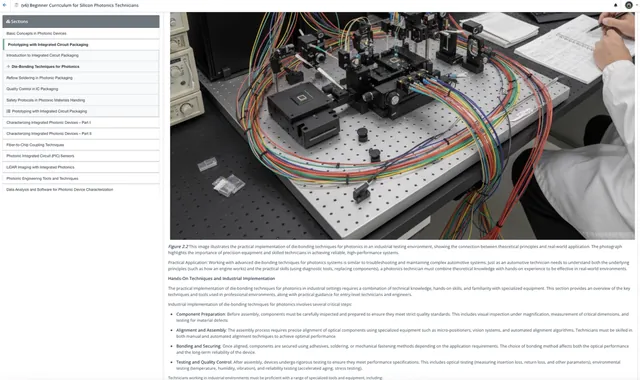640x380 pixels.
Task: Open Characterizing Integrated Photonic Devices – Part II
Action: coord(81,133)
